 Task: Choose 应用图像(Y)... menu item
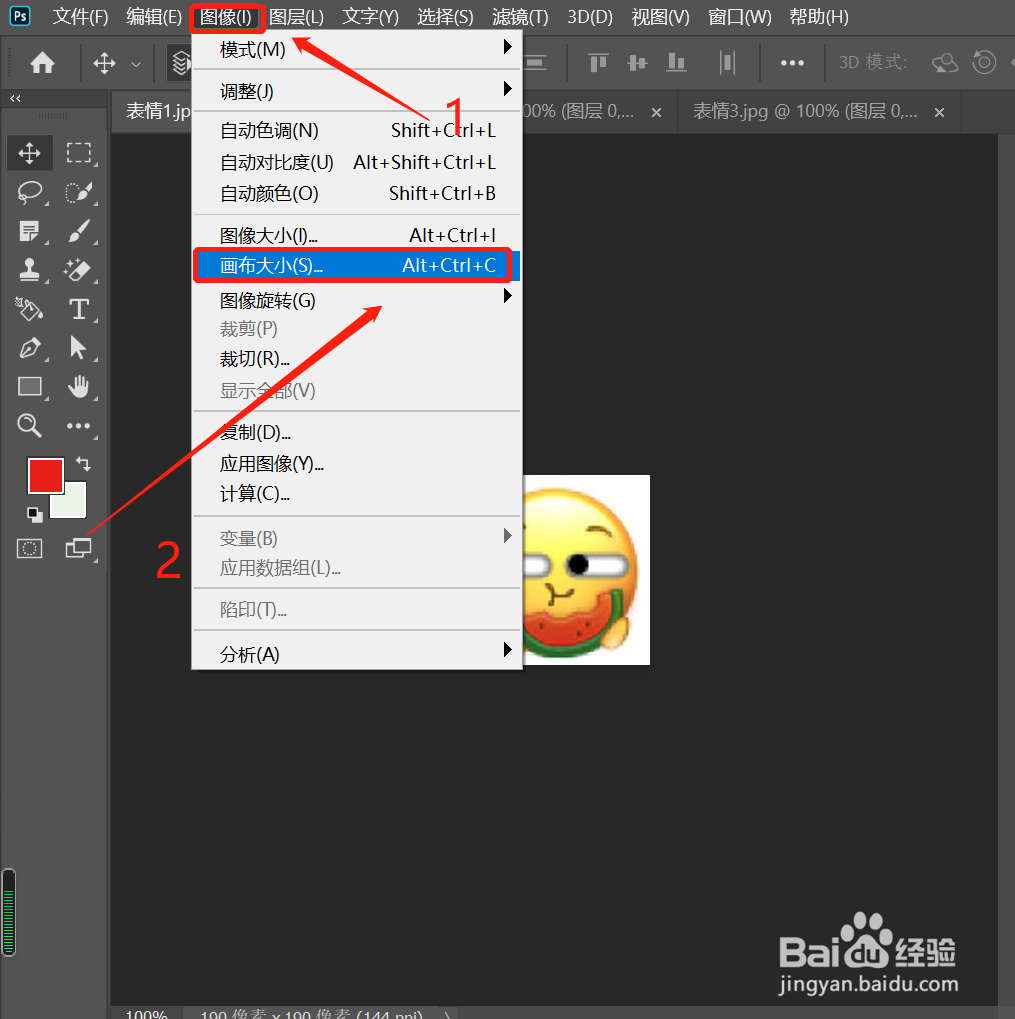point(357,463)
